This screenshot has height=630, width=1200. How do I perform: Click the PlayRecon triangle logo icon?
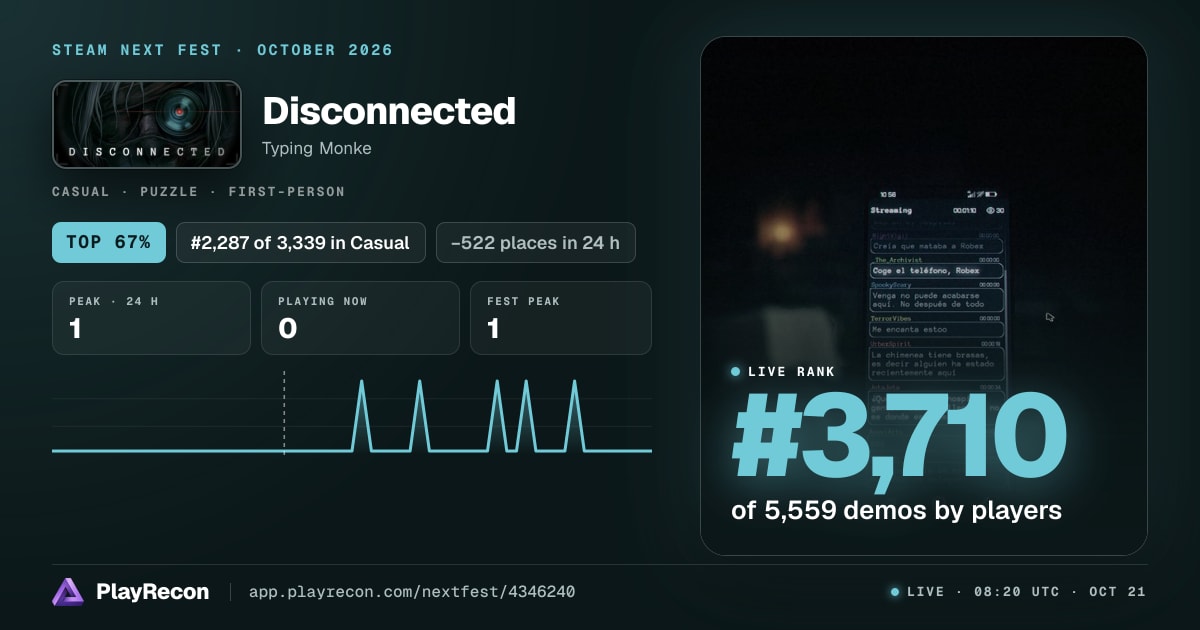pos(68,592)
